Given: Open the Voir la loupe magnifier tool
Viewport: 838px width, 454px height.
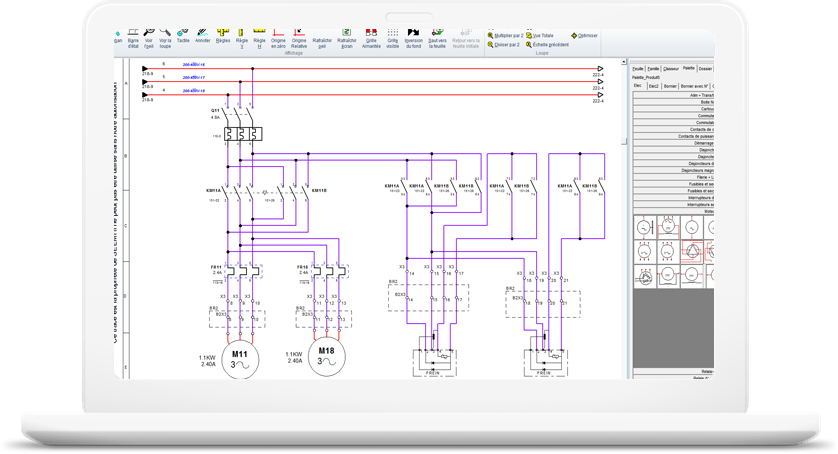Looking at the screenshot, I should (165, 39).
